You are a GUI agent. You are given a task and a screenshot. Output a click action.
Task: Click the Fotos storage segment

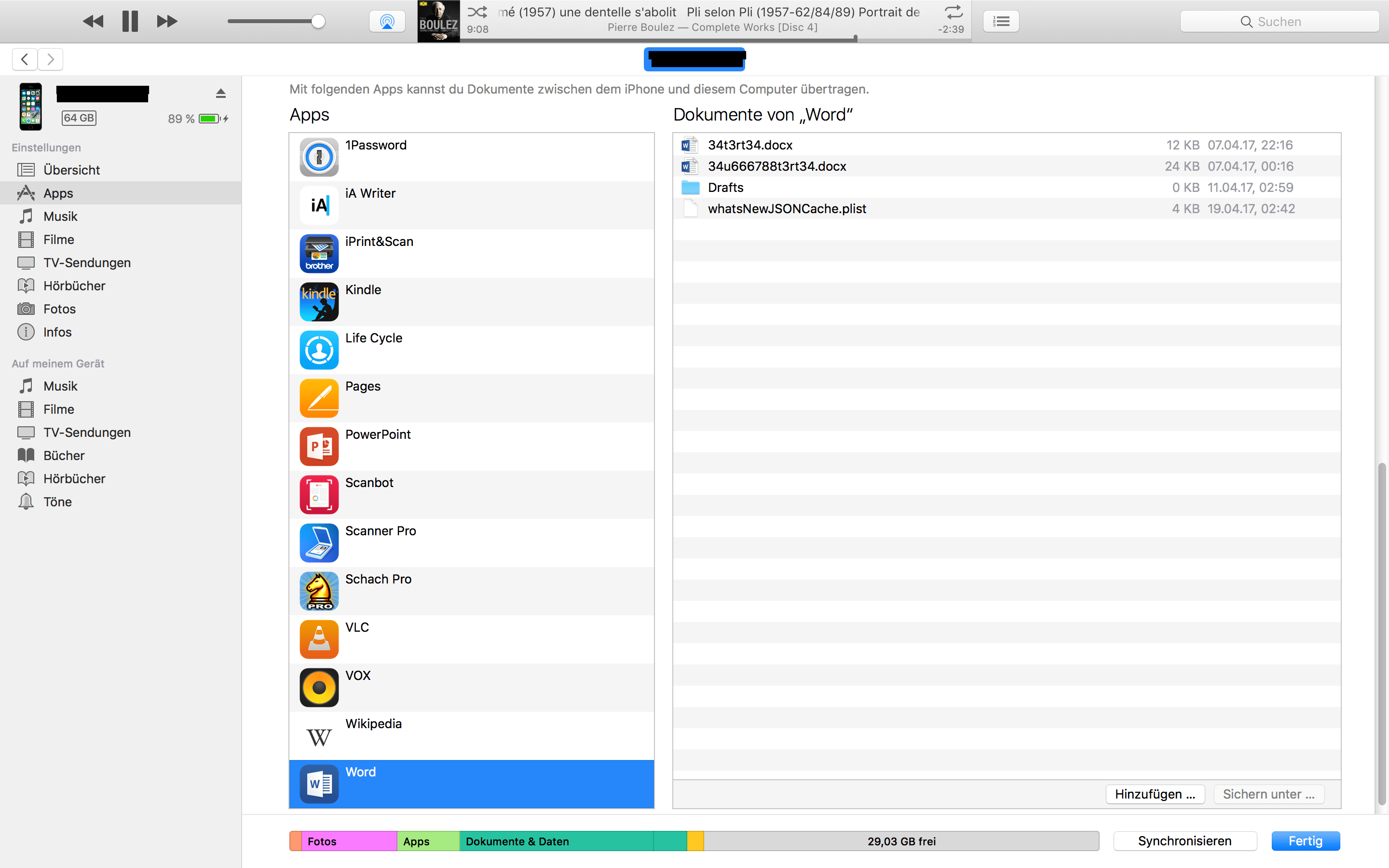tap(349, 841)
